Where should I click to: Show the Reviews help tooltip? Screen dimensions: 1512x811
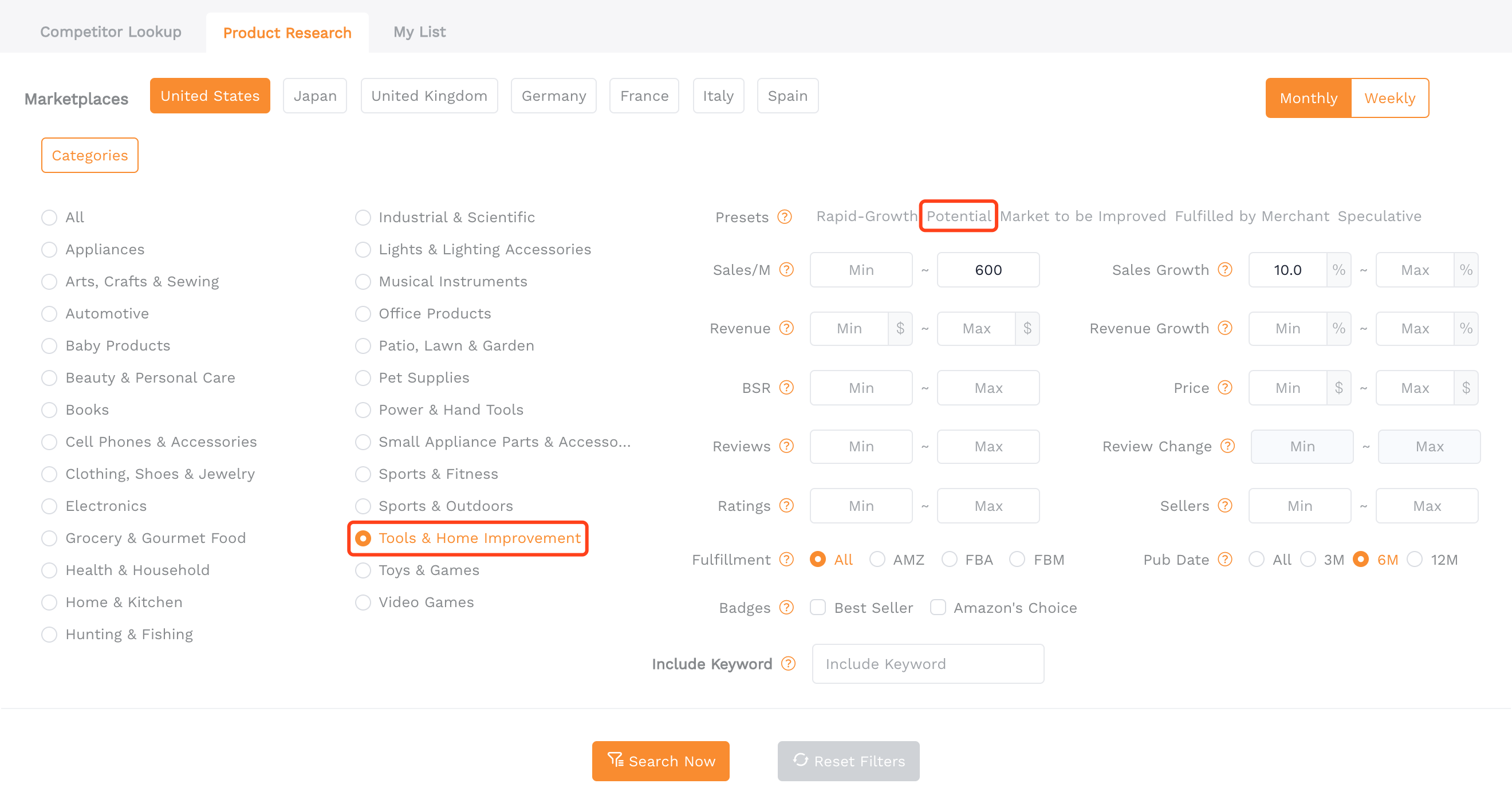[786, 447]
